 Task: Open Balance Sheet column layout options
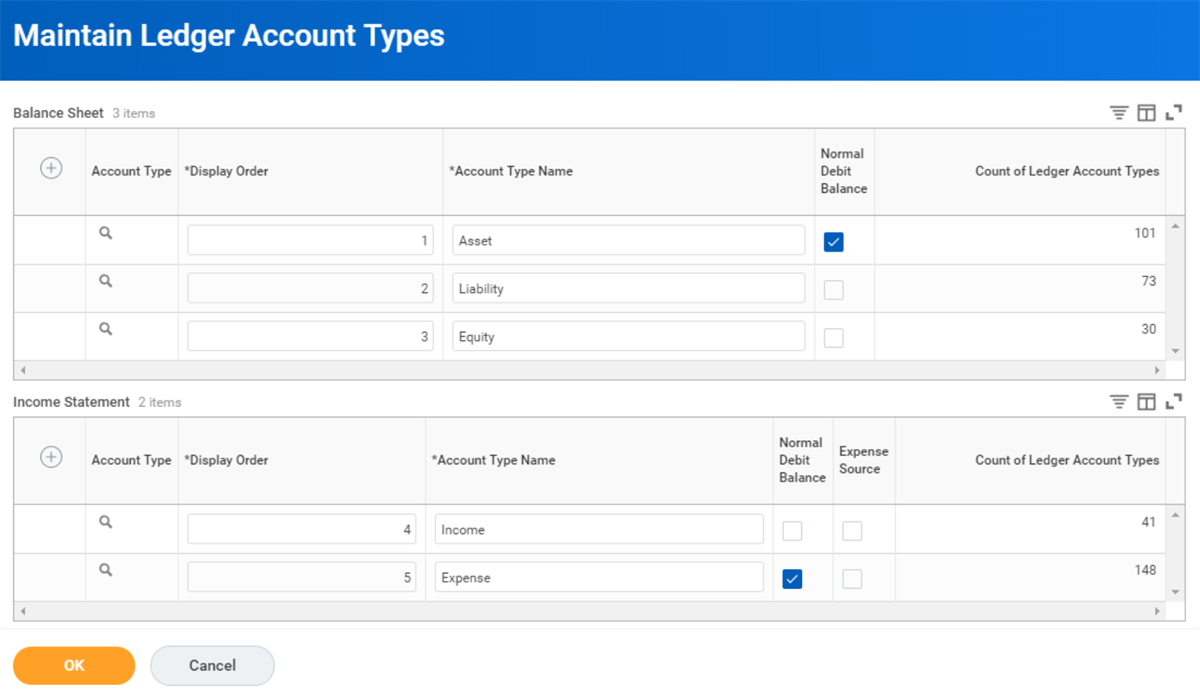[1146, 113]
